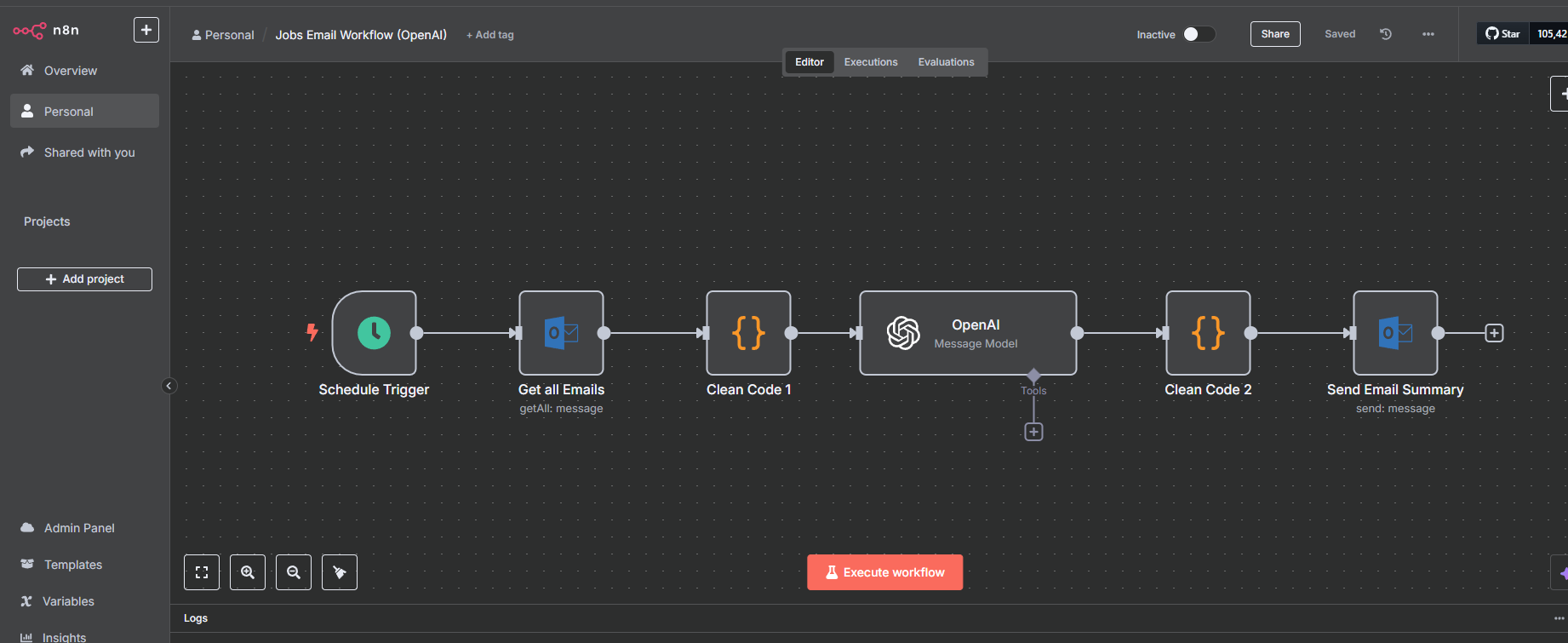This screenshot has width=1568, height=643.
Task: Click the plus create button beside n8n logo
Action: pos(146,30)
